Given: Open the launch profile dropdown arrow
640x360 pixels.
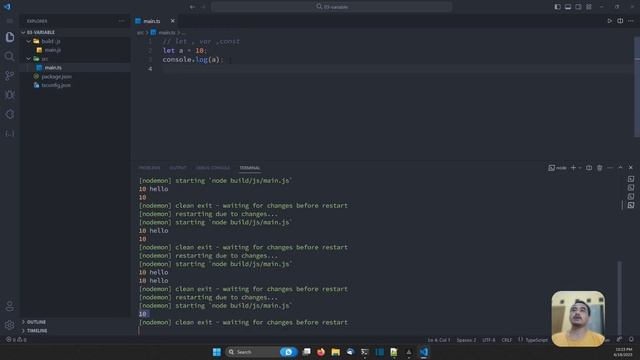Looking at the screenshot, I should [x=580, y=168].
